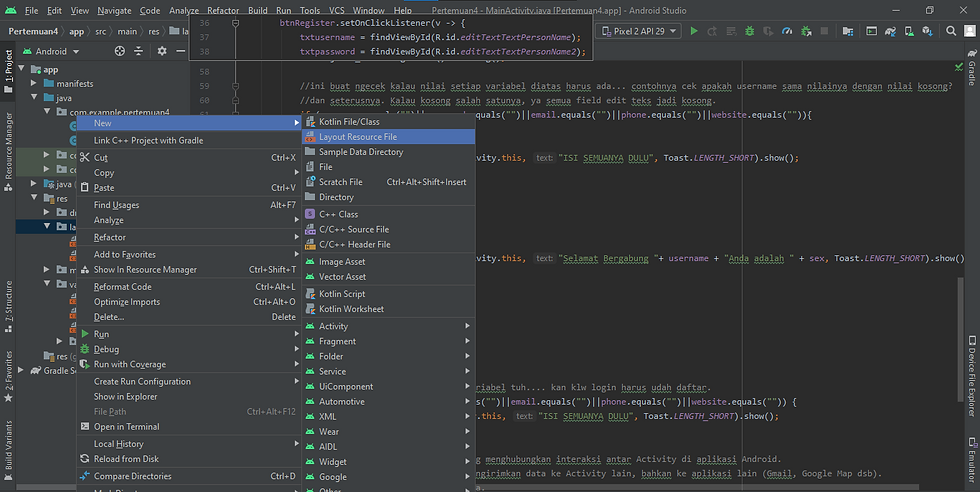
Task: Click Run Anything terminal-window icon in toolbar
Action: pos(871,31)
